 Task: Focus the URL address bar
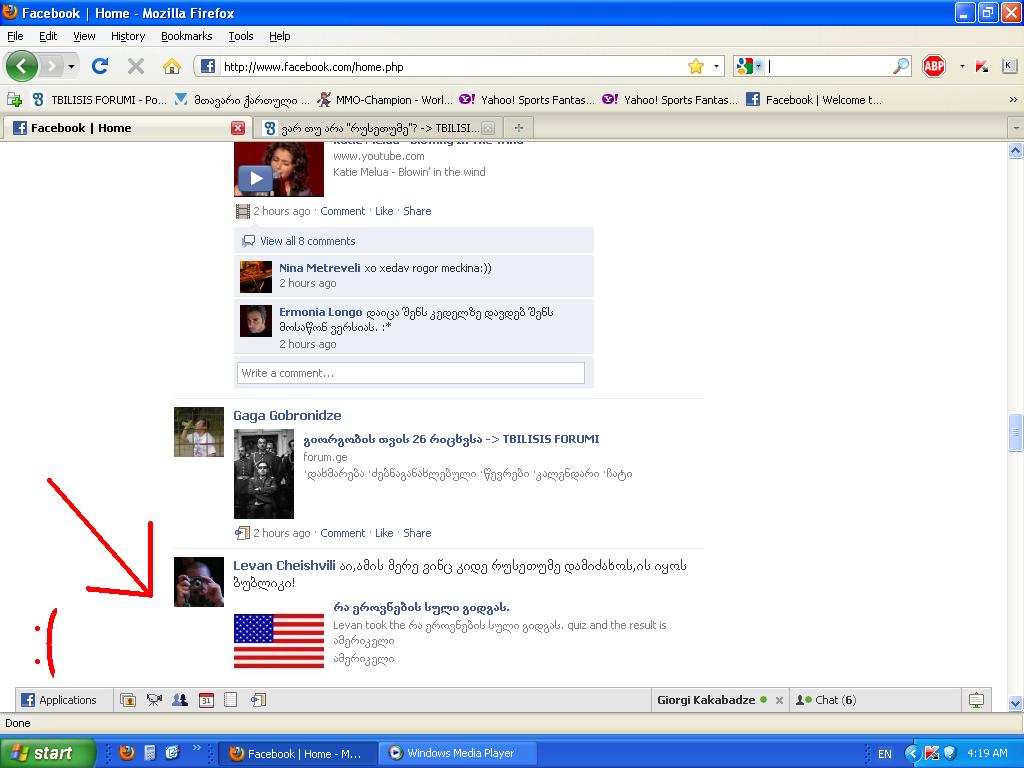coord(453,66)
